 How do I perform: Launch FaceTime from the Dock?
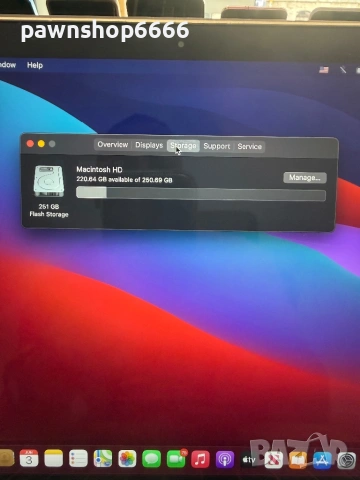click(176, 459)
